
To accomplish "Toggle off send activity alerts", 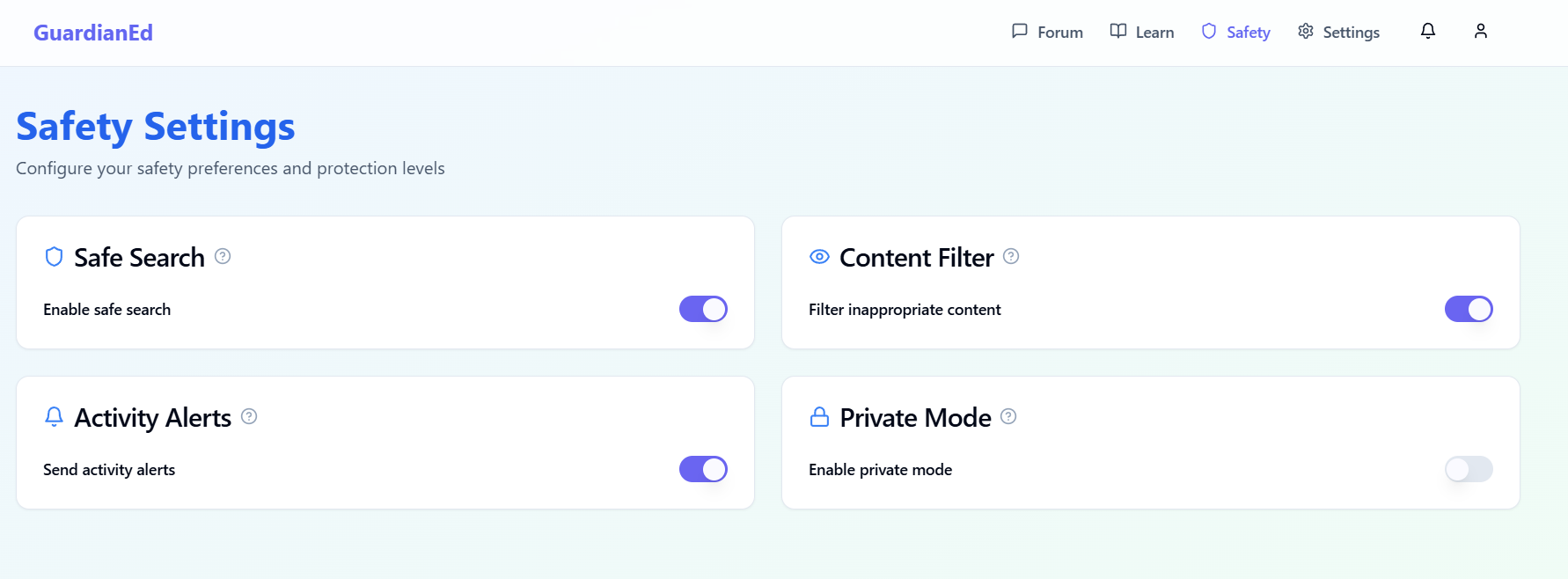I will pyautogui.click(x=703, y=469).
